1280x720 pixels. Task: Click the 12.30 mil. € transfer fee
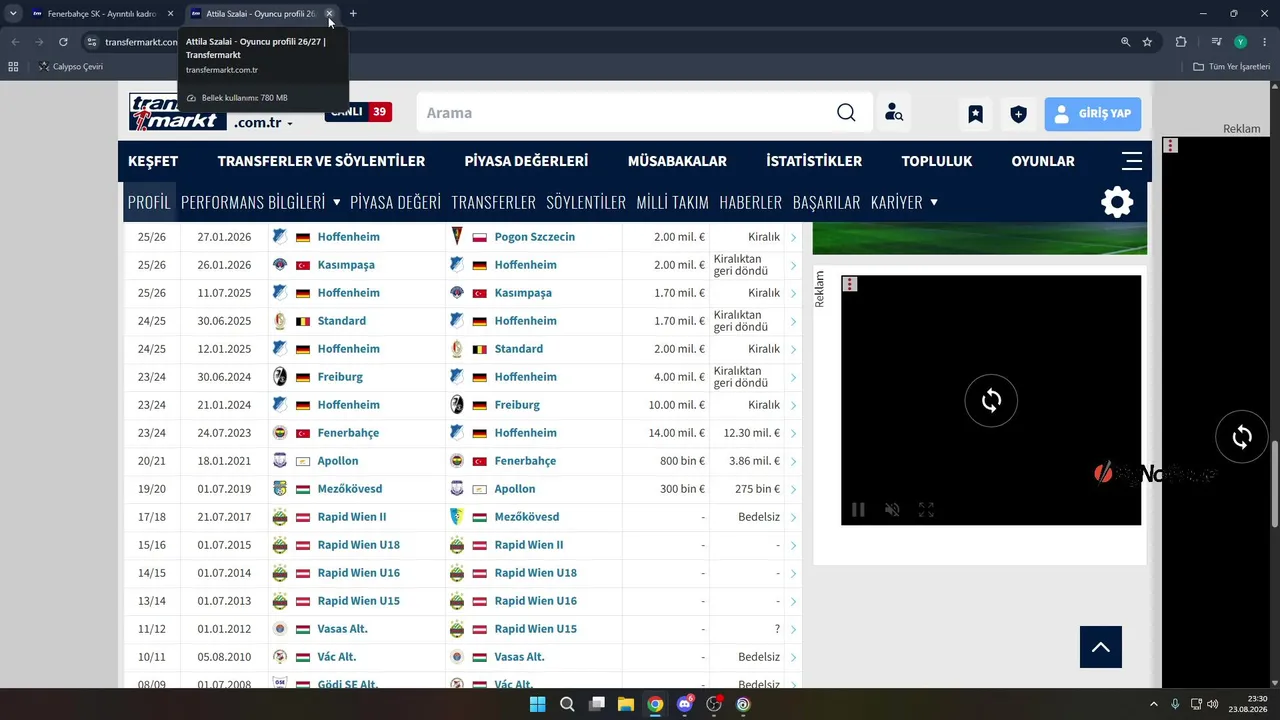tap(752, 433)
